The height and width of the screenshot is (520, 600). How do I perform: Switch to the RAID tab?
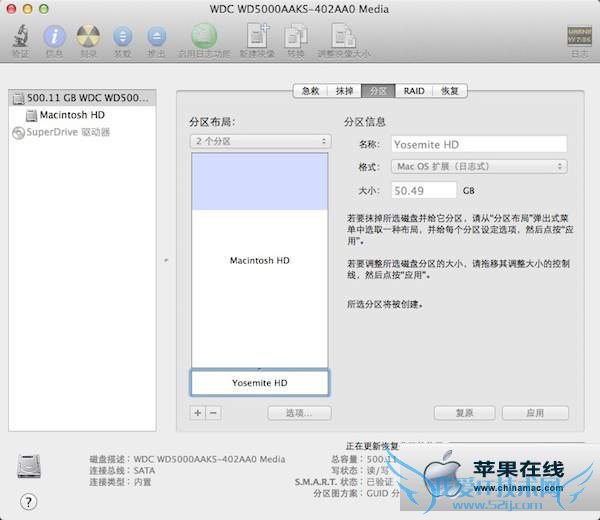pyautogui.click(x=414, y=91)
